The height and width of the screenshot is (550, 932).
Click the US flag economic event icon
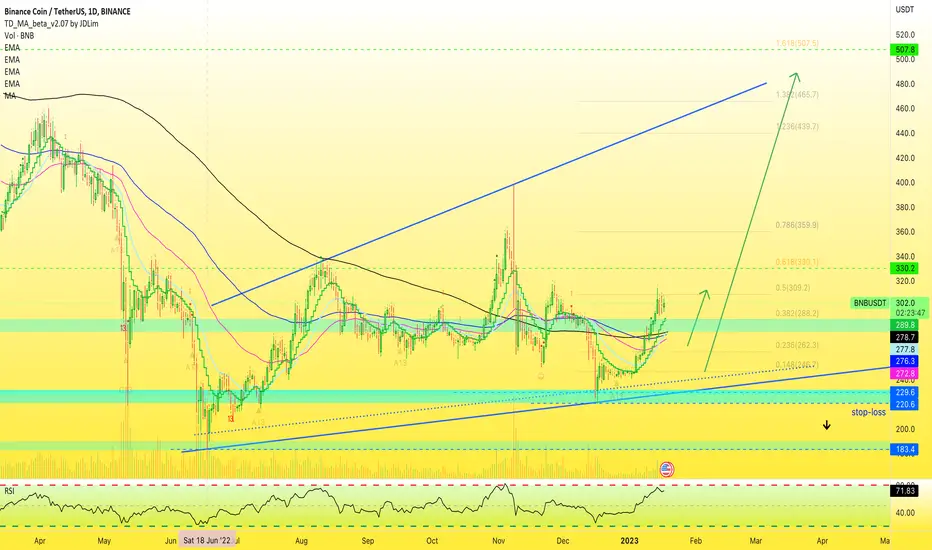tap(666, 470)
